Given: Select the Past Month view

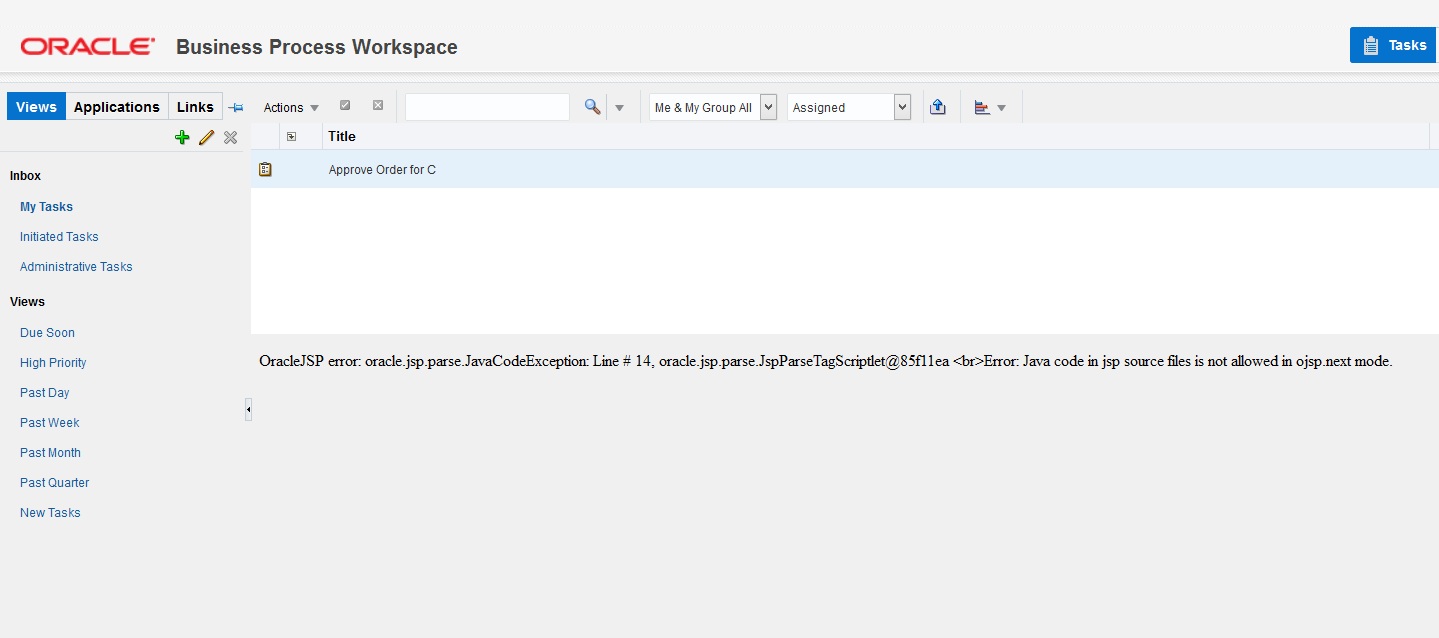Looking at the screenshot, I should tap(50, 453).
